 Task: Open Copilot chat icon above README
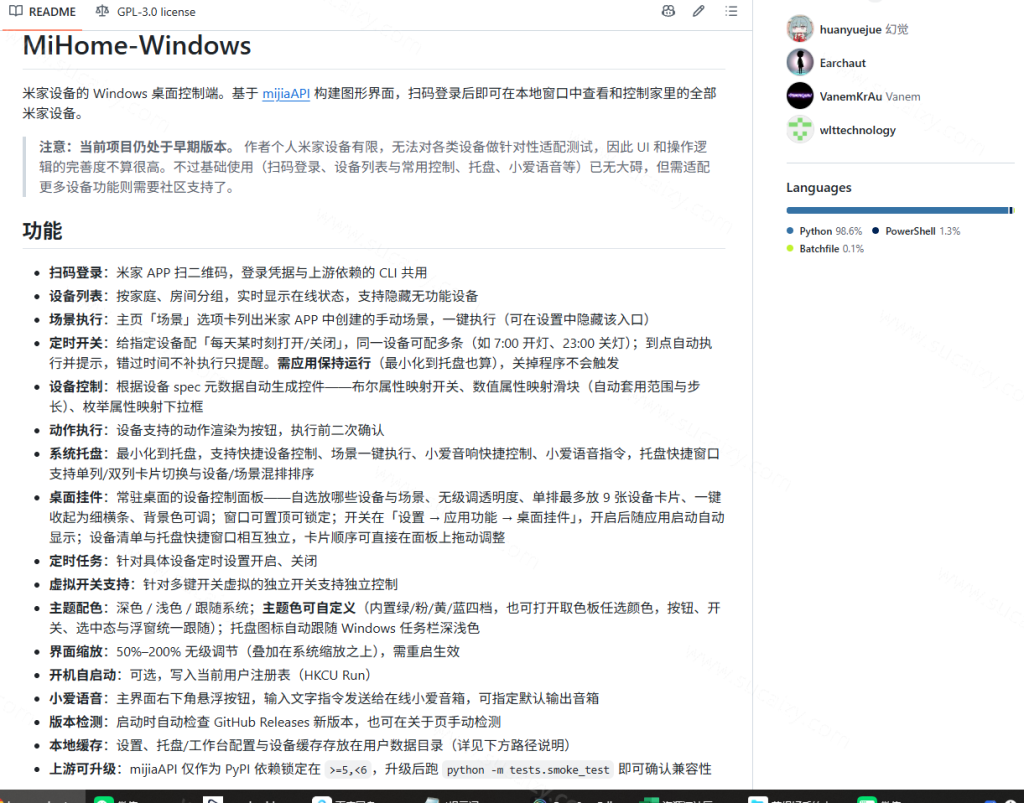click(668, 11)
